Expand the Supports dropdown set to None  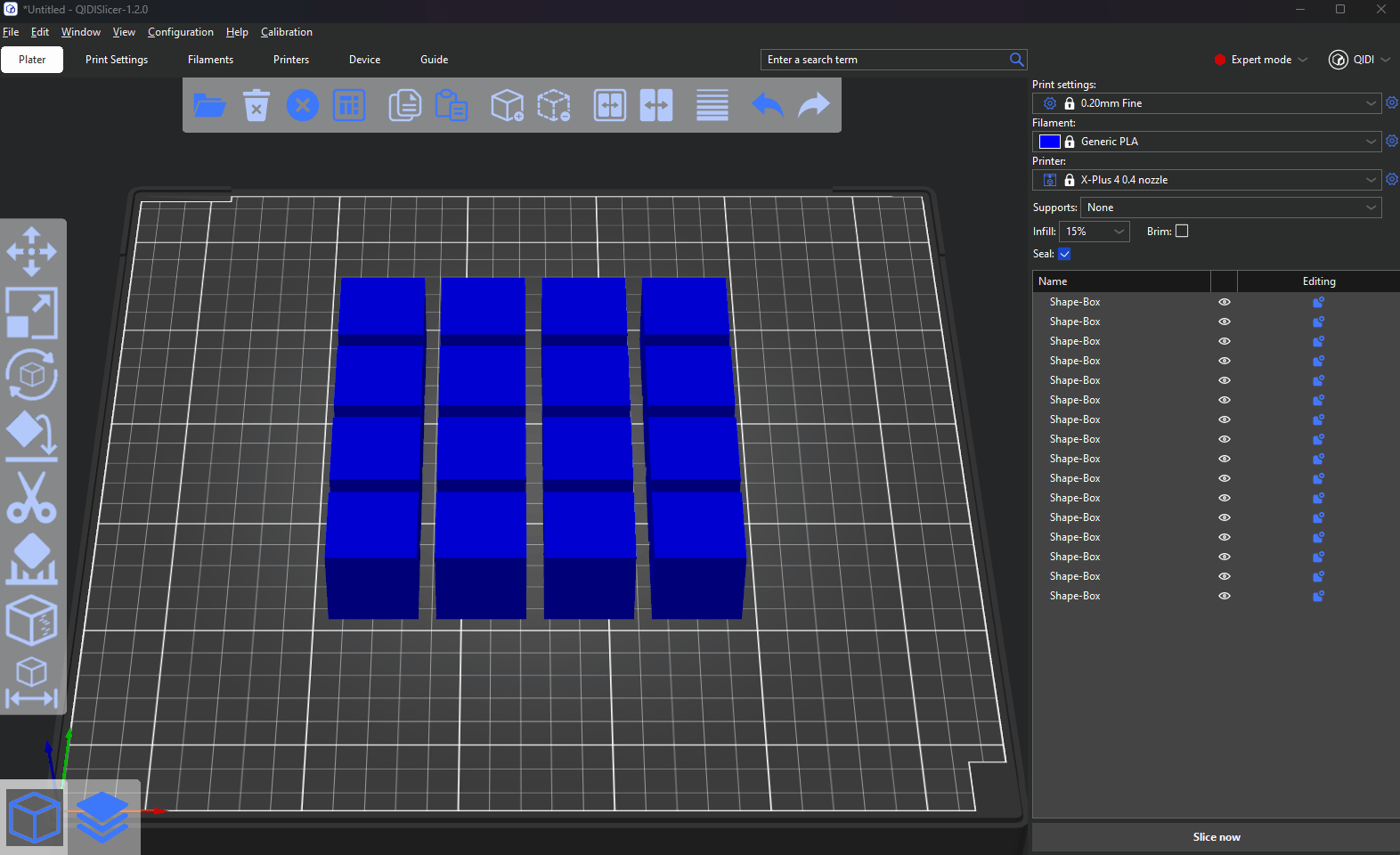1230,208
